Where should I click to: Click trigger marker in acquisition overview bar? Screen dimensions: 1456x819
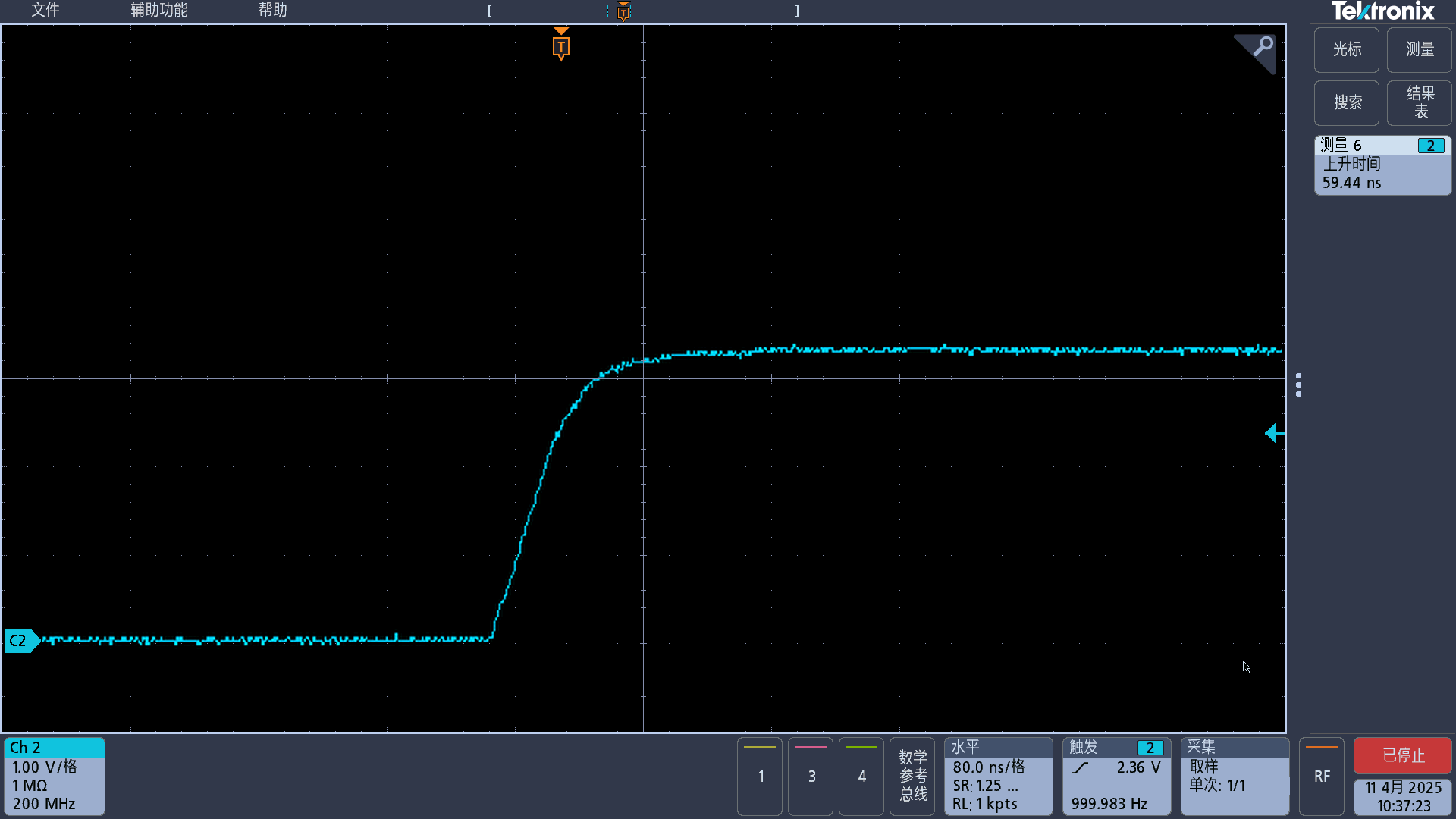[623, 11]
